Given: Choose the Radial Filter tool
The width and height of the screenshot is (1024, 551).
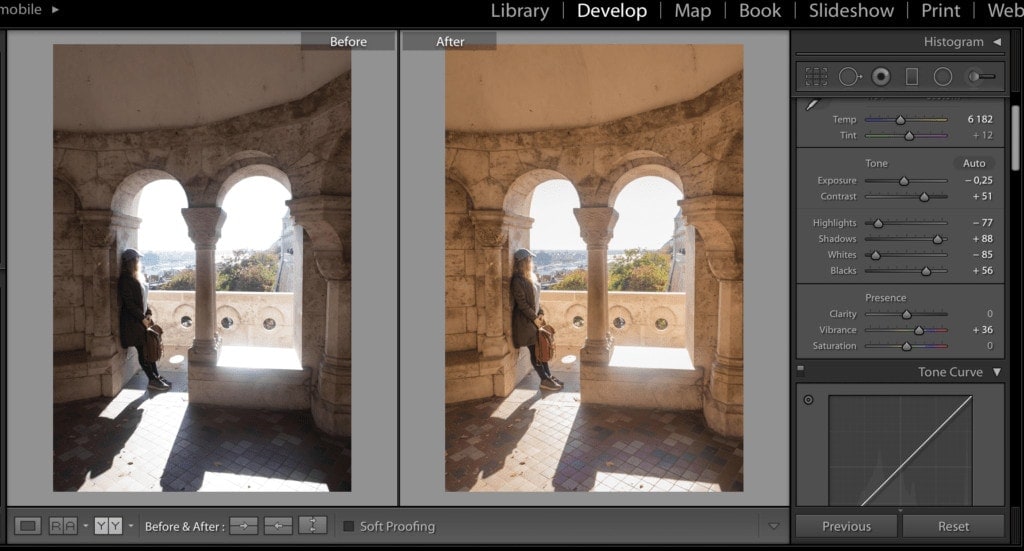Looking at the screenshot, I should 942,76.
